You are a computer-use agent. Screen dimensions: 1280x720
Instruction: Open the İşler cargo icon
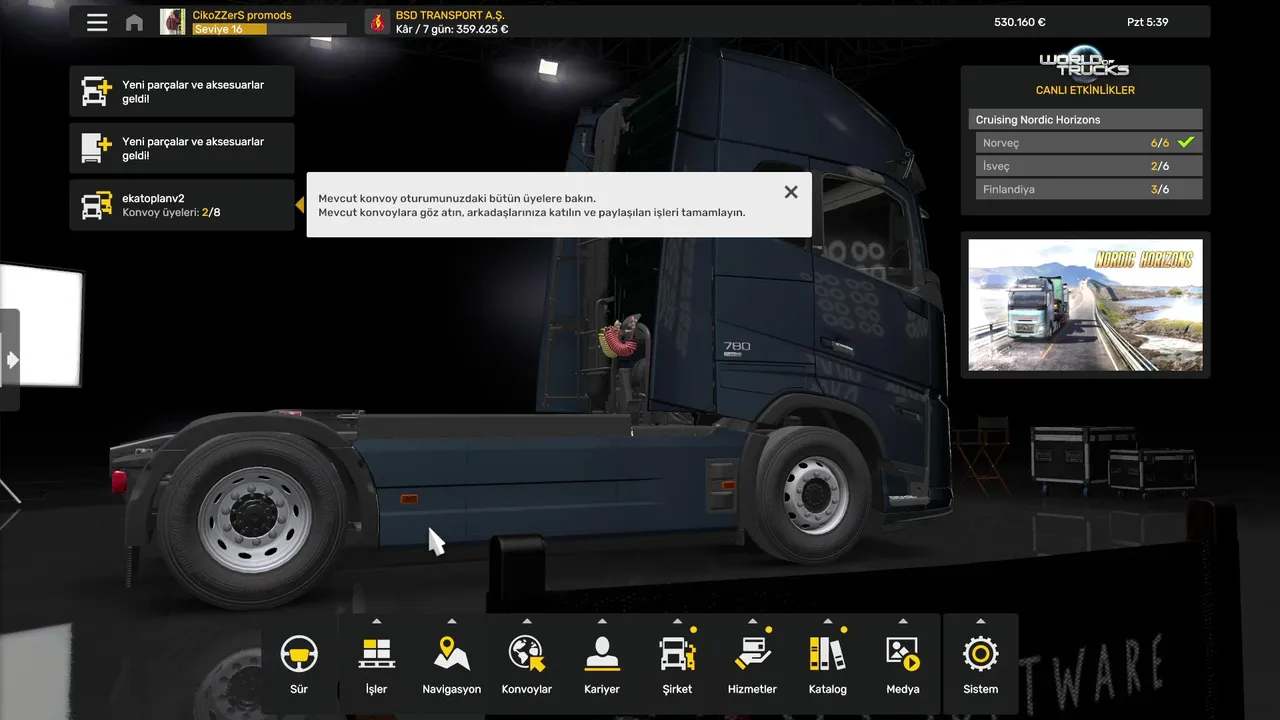tap(376, 654)
